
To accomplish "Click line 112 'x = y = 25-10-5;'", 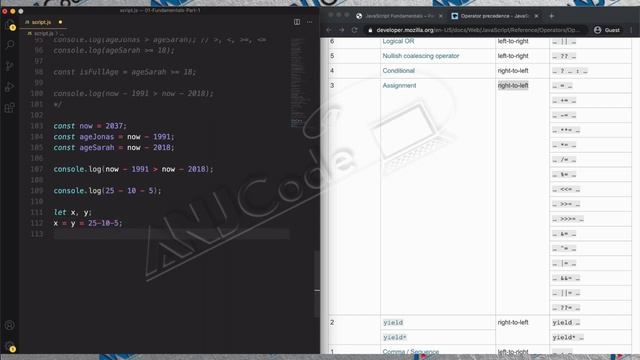I will (x=88, y=223).
